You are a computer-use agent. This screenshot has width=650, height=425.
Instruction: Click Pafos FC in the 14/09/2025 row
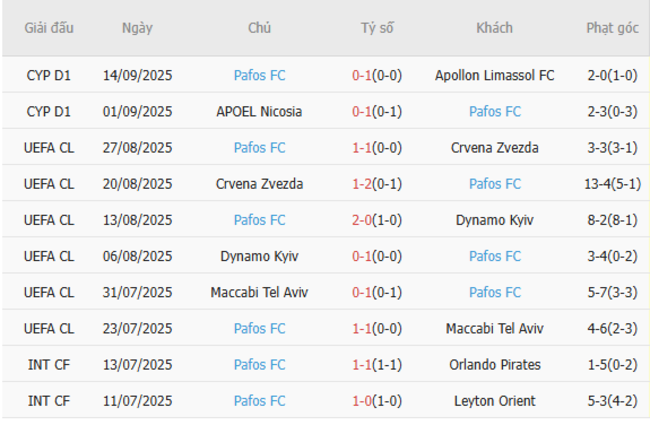[x=259, y=75]
